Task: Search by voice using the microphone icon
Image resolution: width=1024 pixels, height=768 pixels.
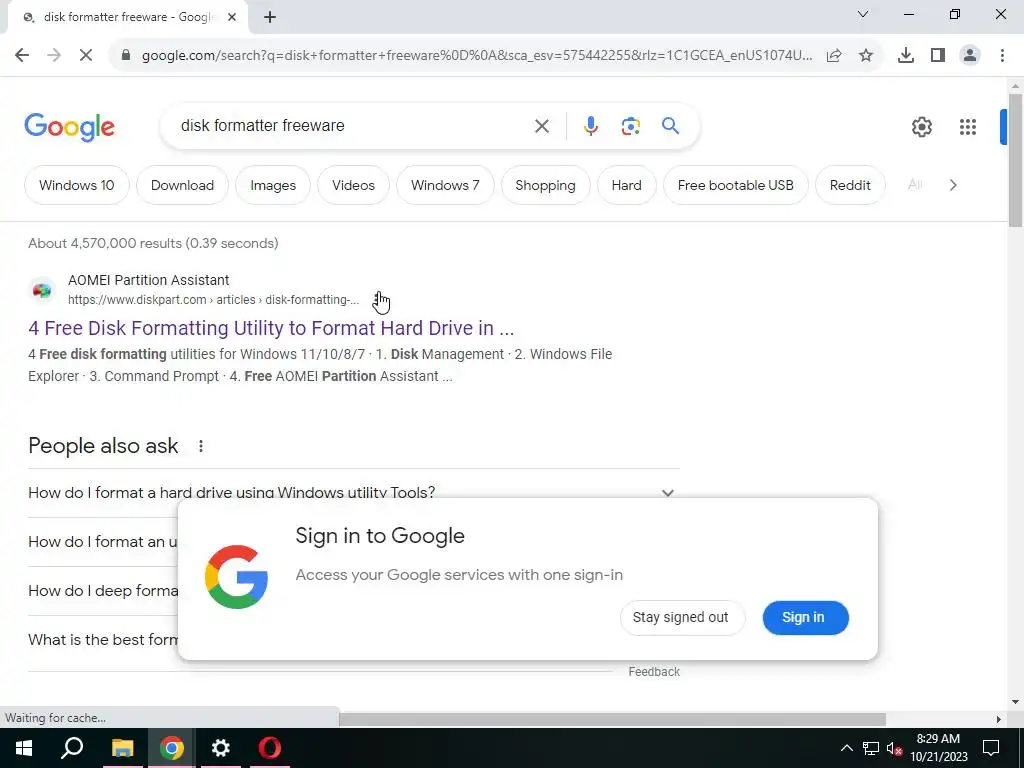Action: tap(590, 125)
